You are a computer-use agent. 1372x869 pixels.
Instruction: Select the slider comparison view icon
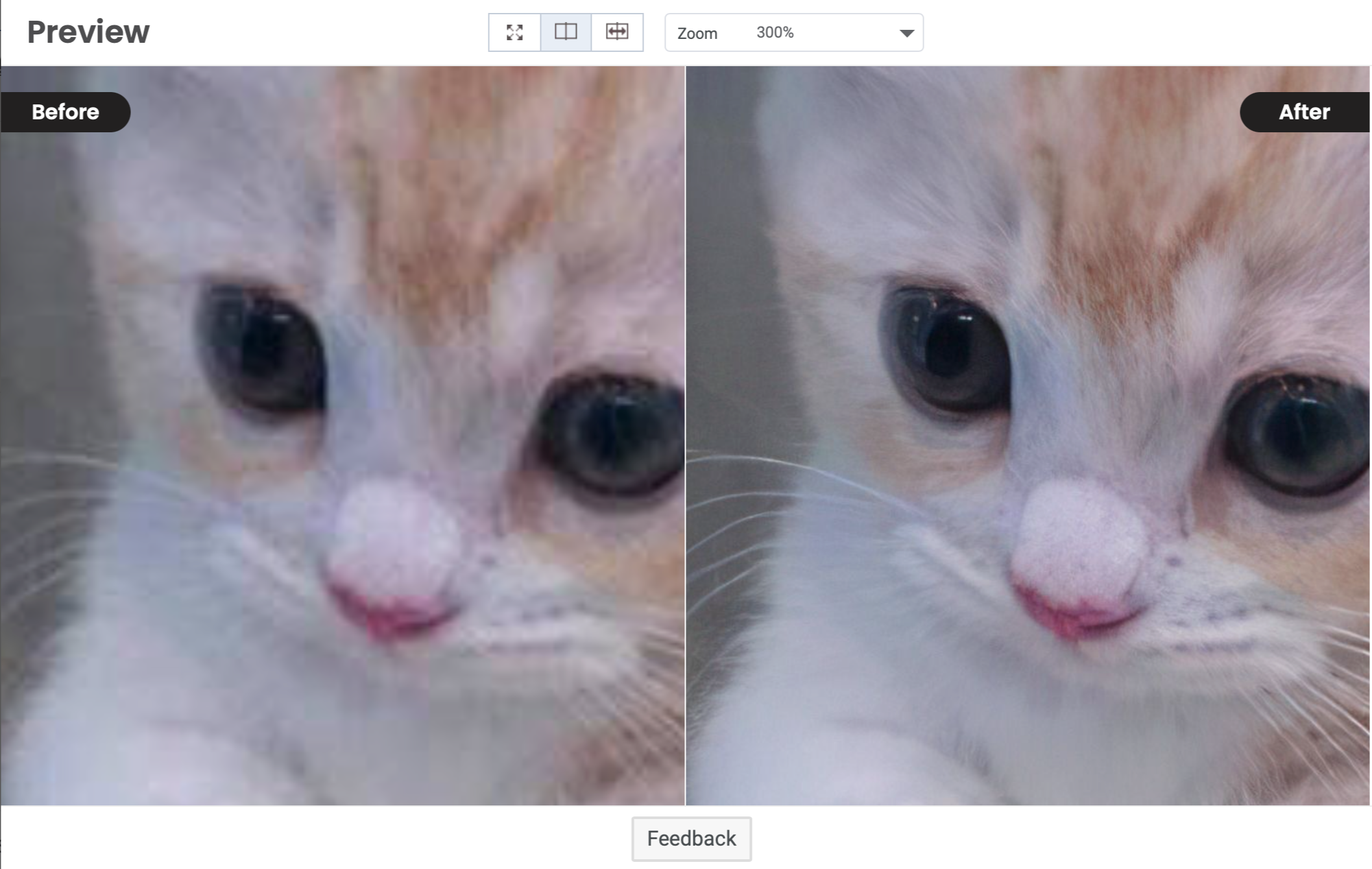pos(617,32)
